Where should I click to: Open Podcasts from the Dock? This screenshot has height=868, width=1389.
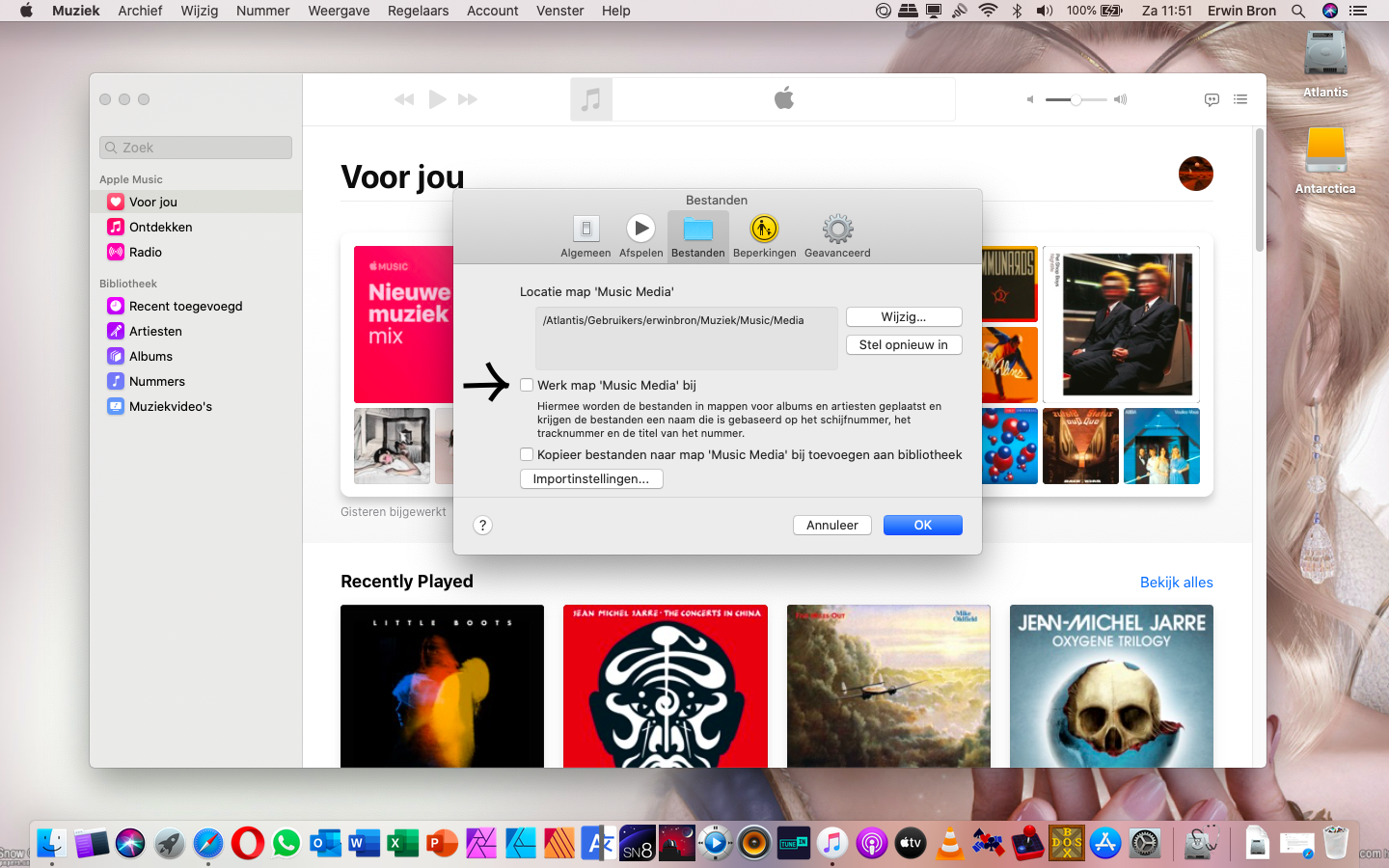[x=871, y=843]
